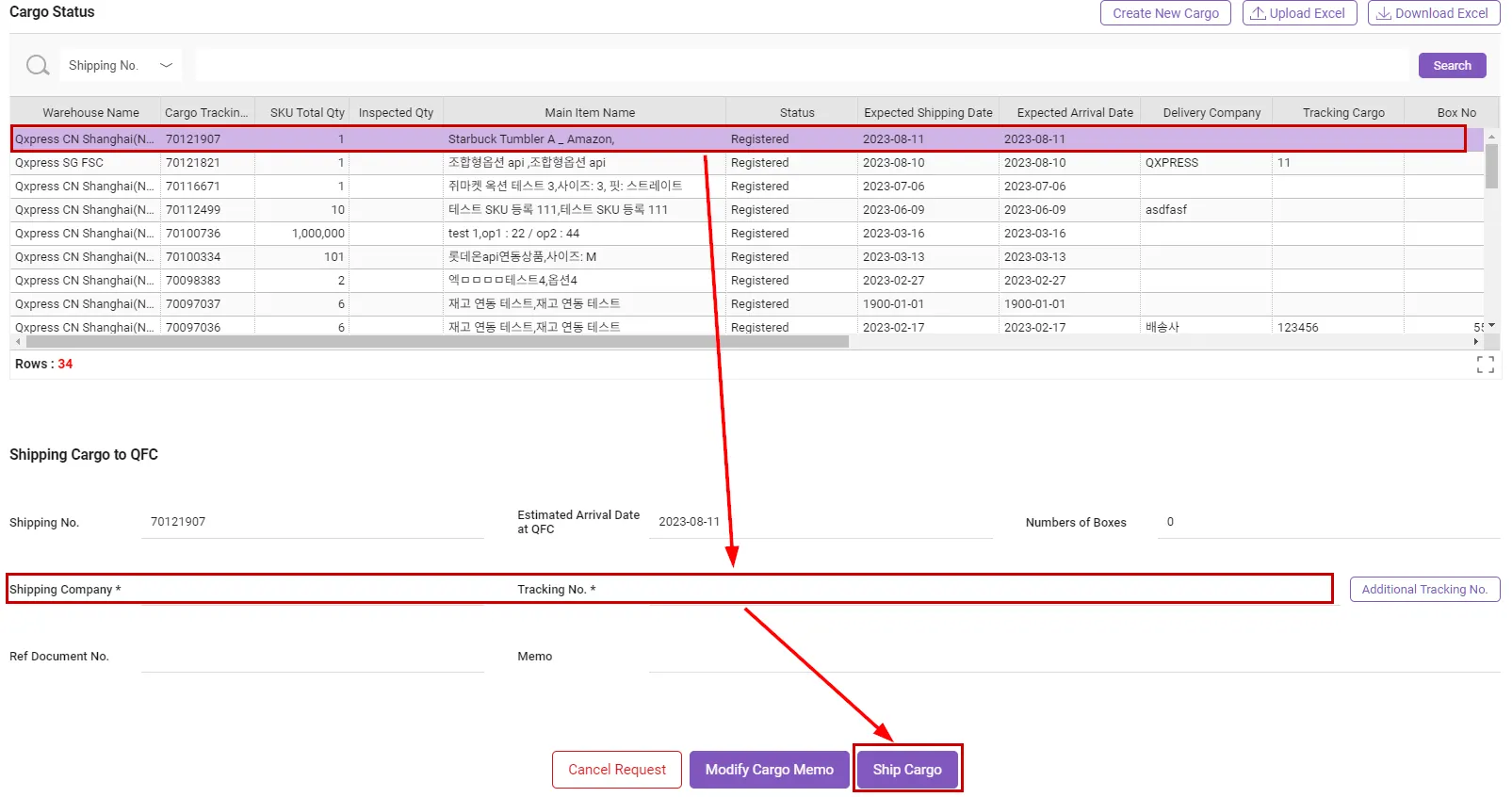Click the Additional Tracking No. button
Viewport: 1512px width, 797px height.
click(1424, 590)
